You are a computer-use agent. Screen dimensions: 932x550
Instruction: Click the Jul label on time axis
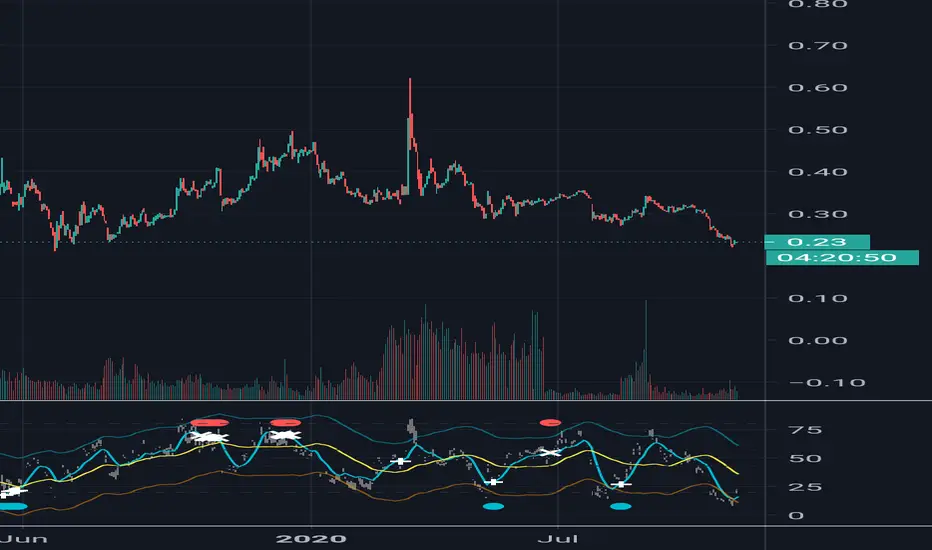[x=558, y=539]
